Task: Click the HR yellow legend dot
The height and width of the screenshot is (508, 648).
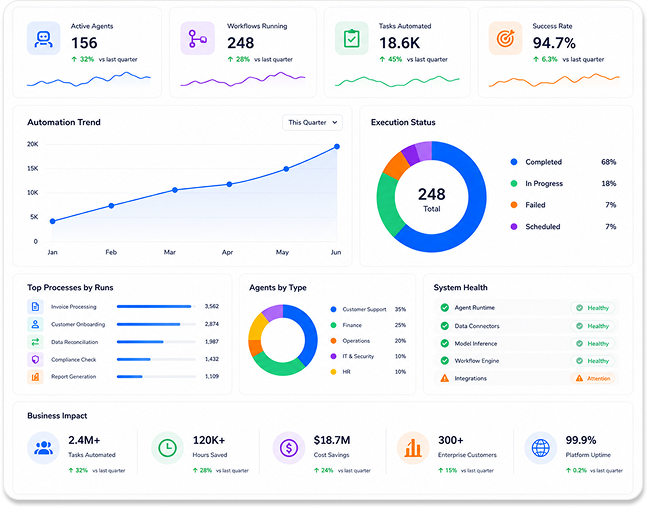Action: [x=334, y=372]
